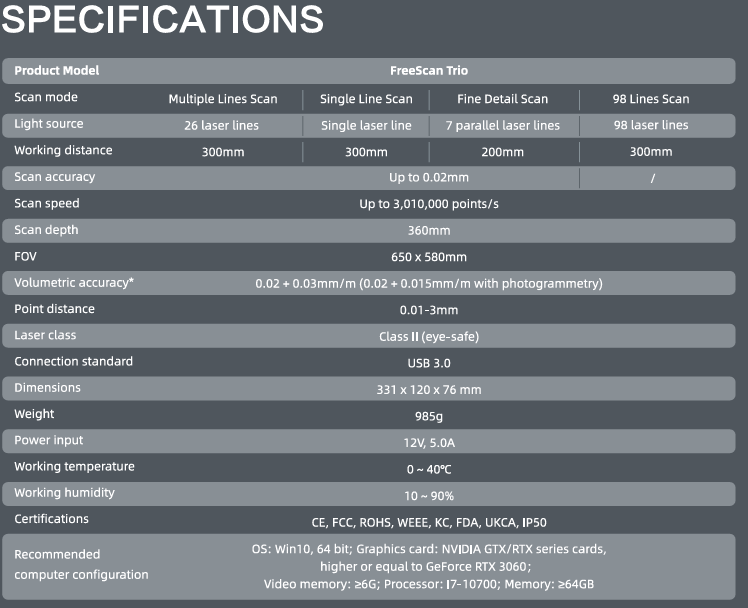Select the 200mm working distance value
The width and height of the screenshot is (748, 608).
tap(503, 152)
